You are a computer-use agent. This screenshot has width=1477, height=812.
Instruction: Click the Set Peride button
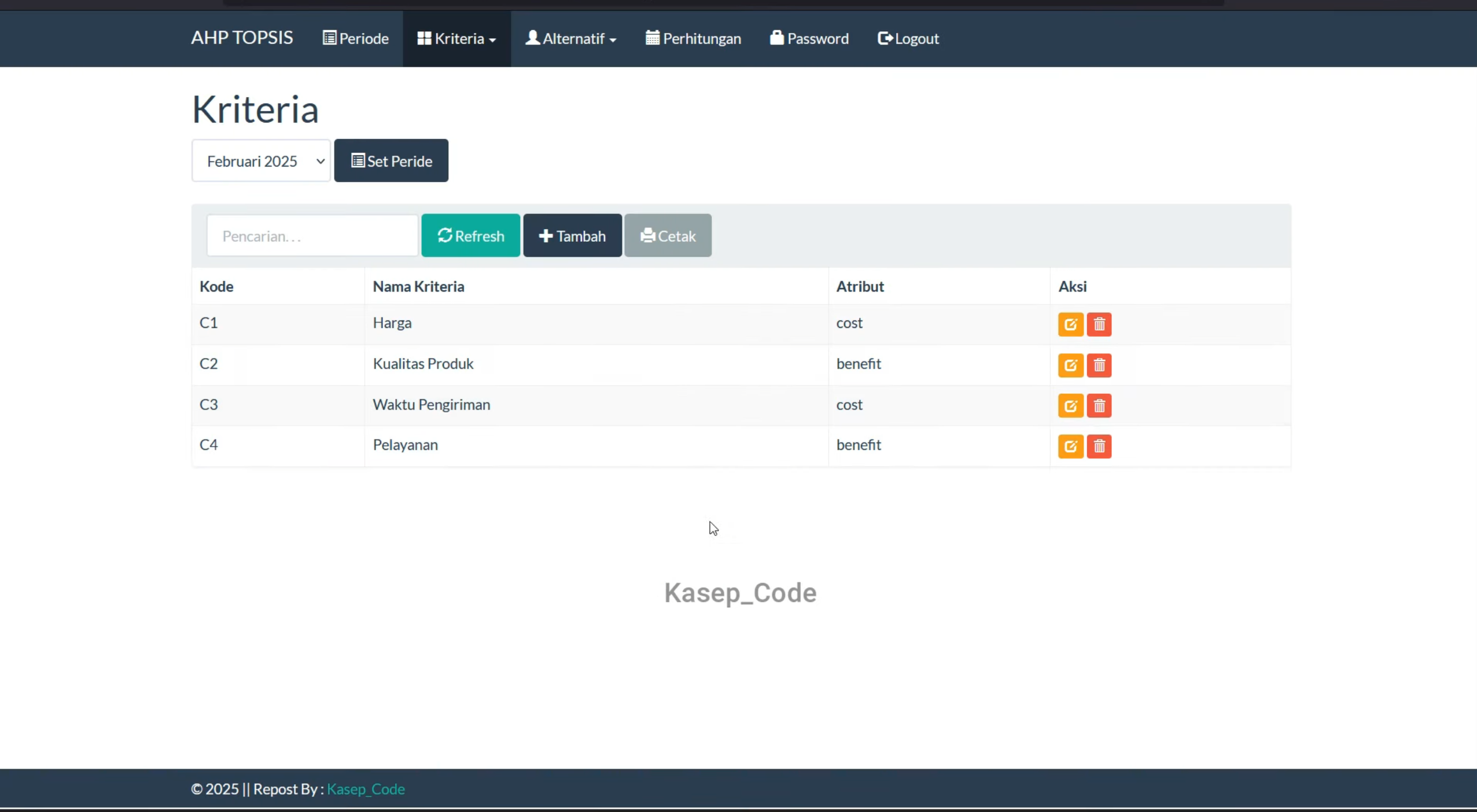[391, 161]
